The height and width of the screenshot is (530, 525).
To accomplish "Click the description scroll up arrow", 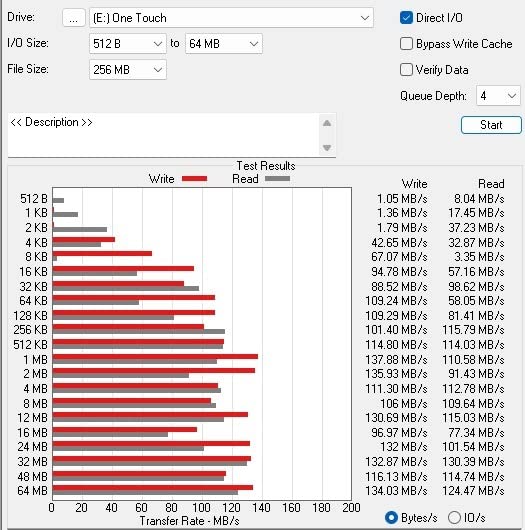I will [x=327, y=123].
